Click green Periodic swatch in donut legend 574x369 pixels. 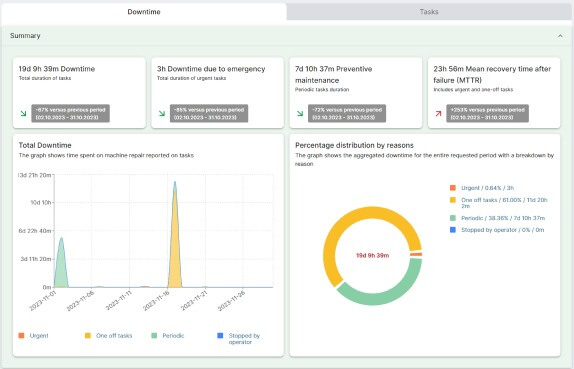(x=453, y=218)
